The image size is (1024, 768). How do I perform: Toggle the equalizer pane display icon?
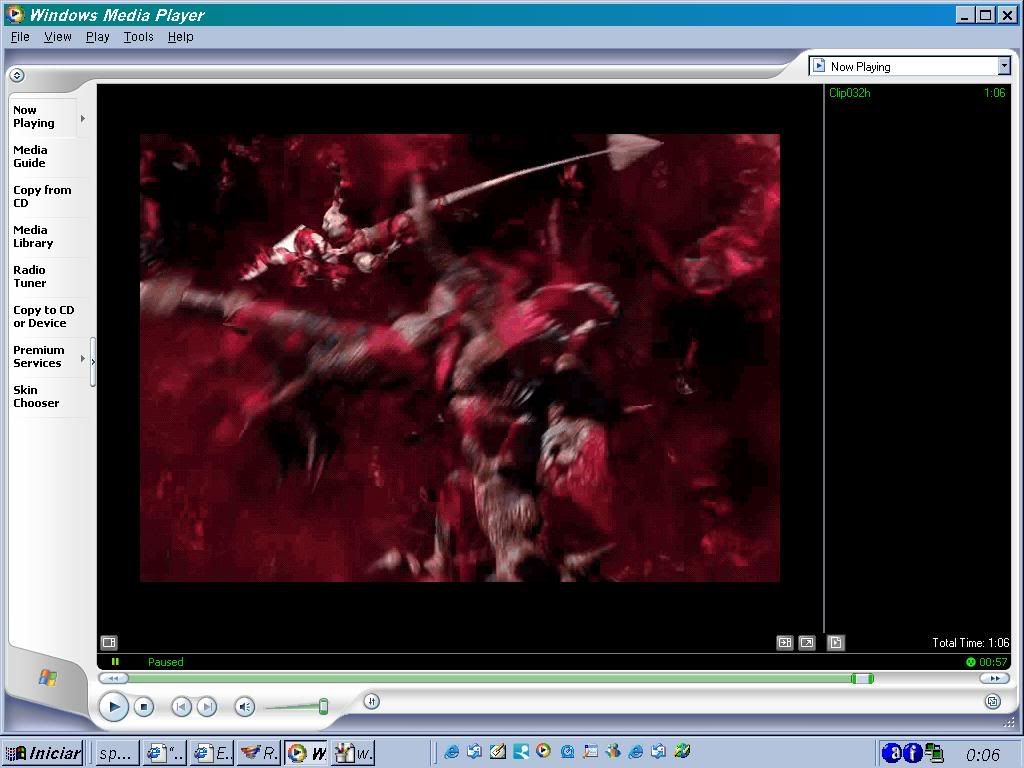(x=785, y=643)
